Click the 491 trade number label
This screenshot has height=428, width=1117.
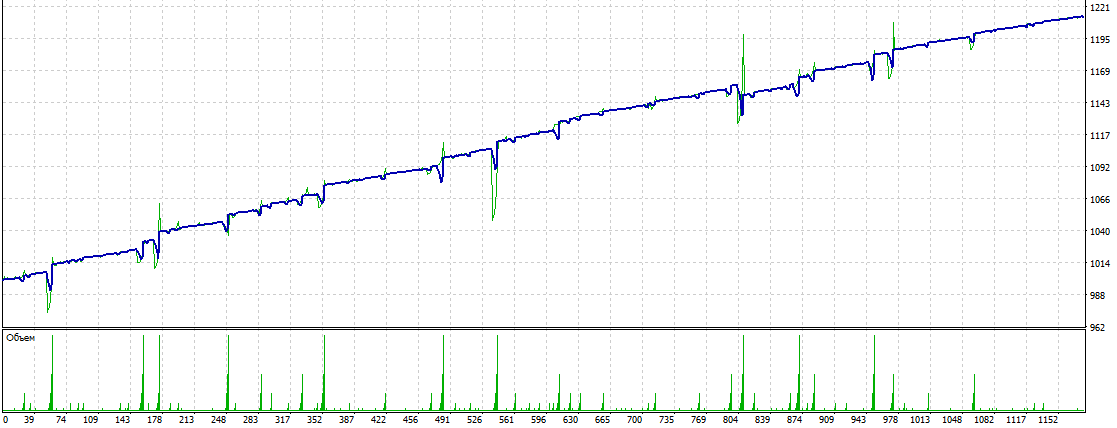[443, 420]
